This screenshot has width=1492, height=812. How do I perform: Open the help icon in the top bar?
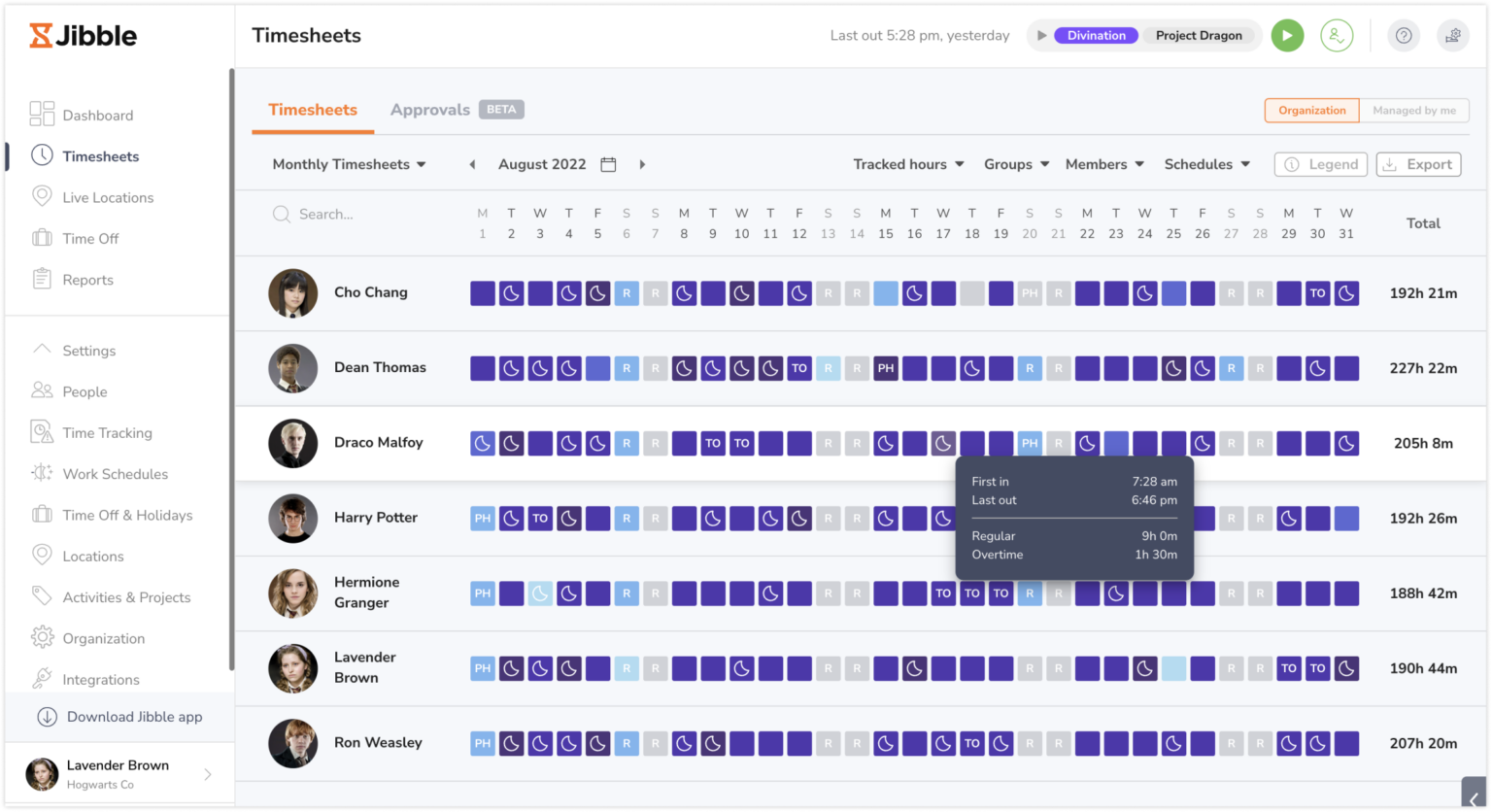pyautogui.click(x=1403, y=35)
